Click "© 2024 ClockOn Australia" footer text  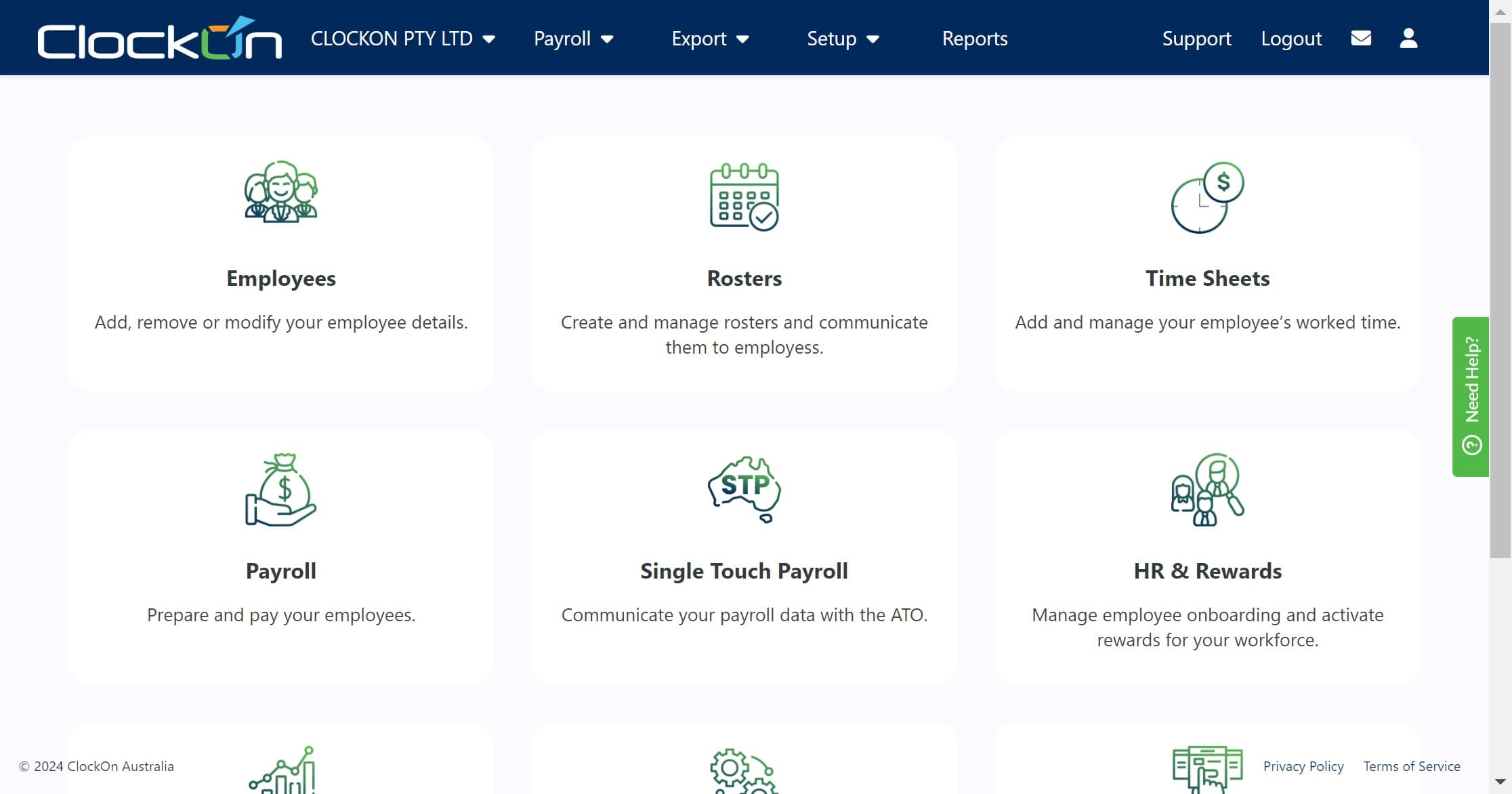pyautogui.click(x=96, y=766)
